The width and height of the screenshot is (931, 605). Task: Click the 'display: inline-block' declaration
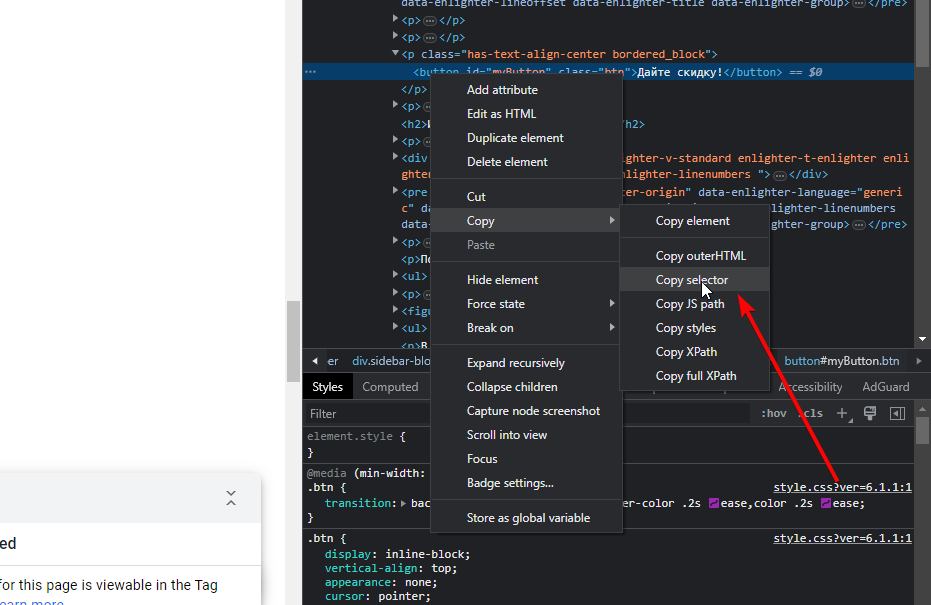click(x=397, y=554)
